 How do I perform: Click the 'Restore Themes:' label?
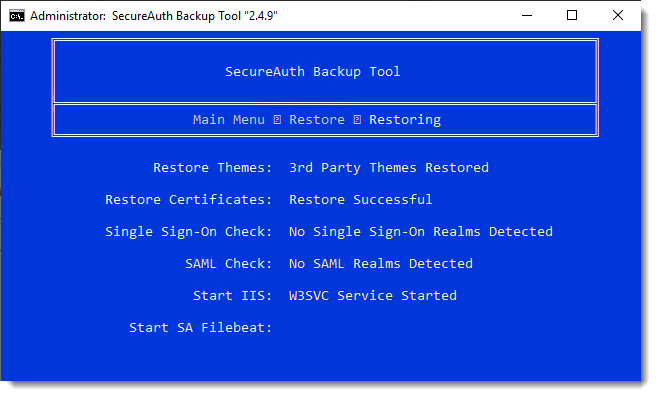(x=213, y=168)
